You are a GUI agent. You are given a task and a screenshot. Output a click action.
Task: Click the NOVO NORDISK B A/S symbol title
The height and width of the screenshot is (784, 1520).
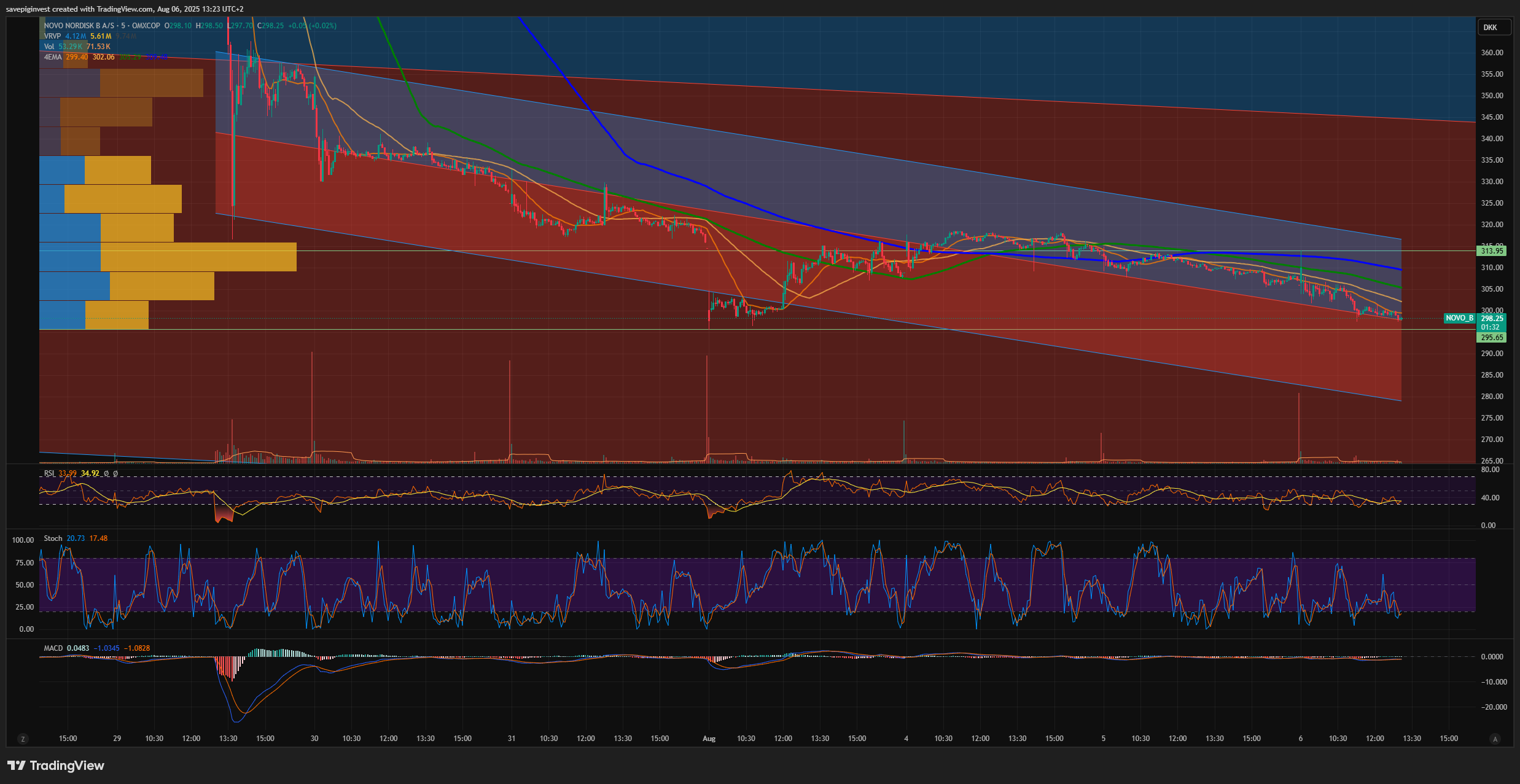coord(79,26)
